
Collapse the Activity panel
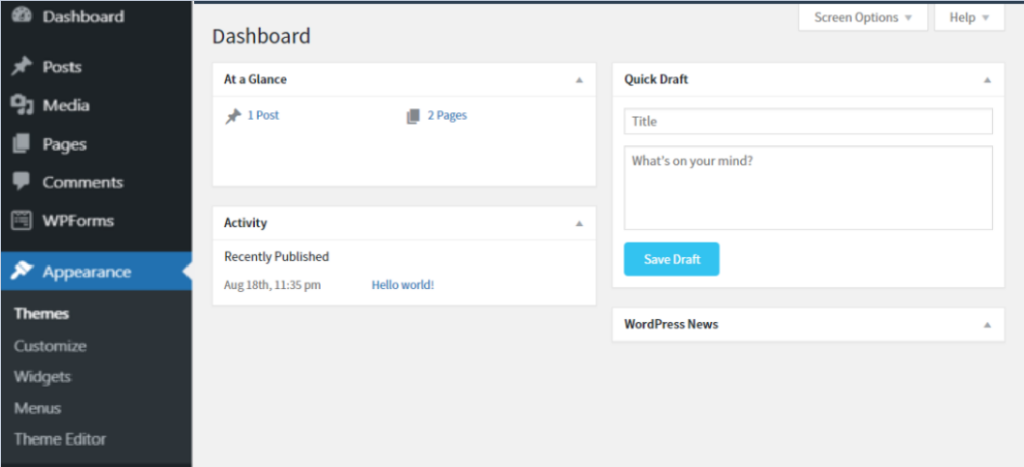point(579,223)
